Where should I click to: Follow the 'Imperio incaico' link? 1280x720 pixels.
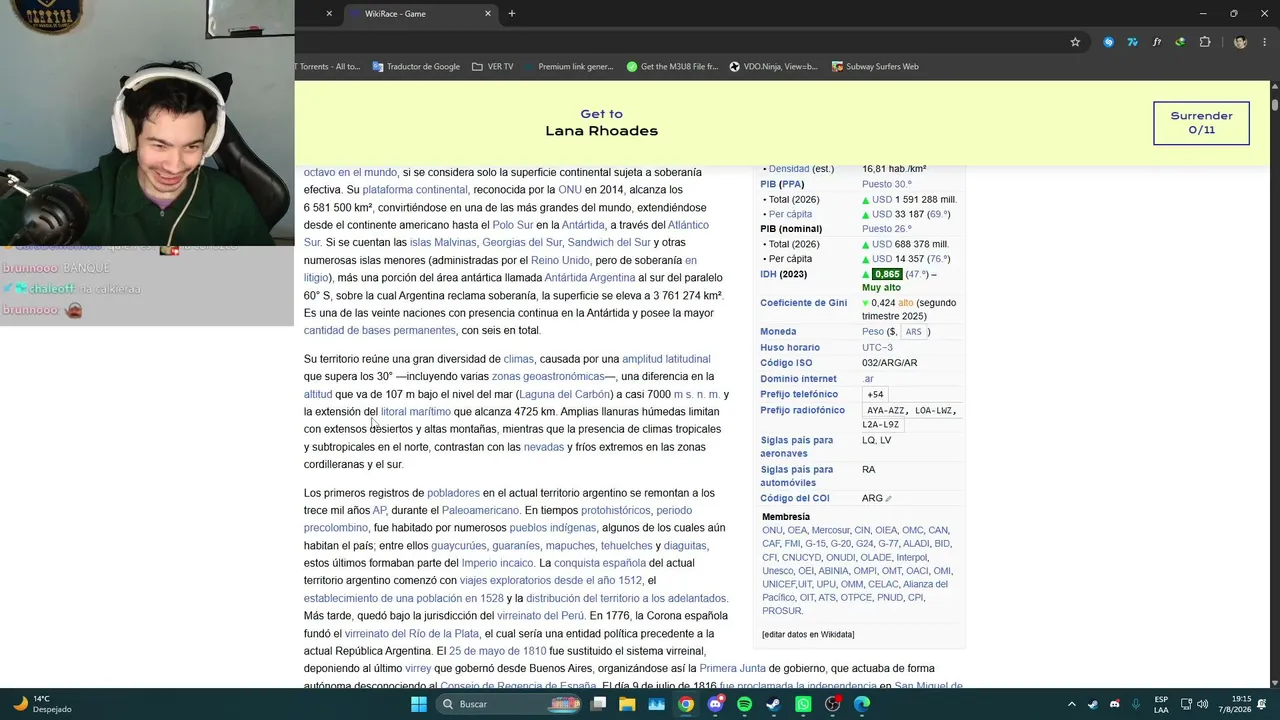(498, 563)
